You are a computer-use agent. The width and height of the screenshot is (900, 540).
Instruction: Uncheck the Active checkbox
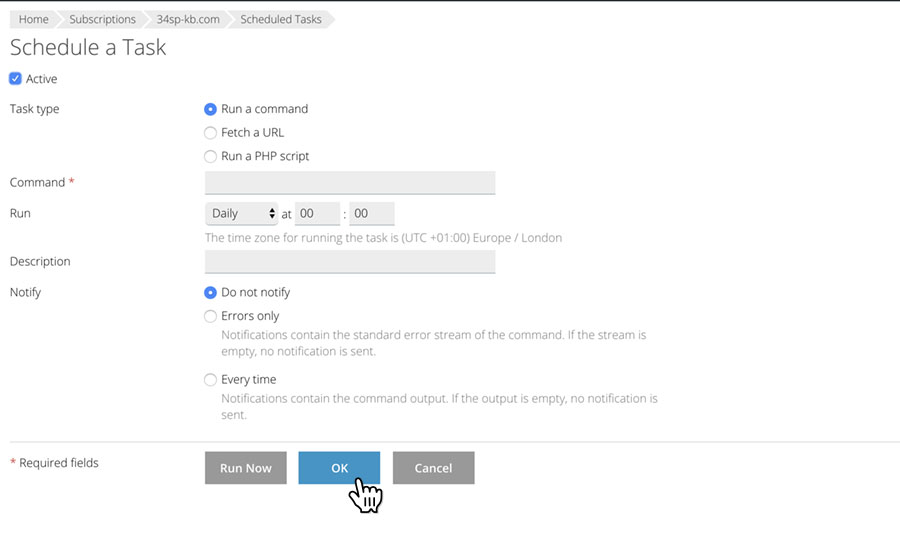pyautogui.click(x=15, y=79)
